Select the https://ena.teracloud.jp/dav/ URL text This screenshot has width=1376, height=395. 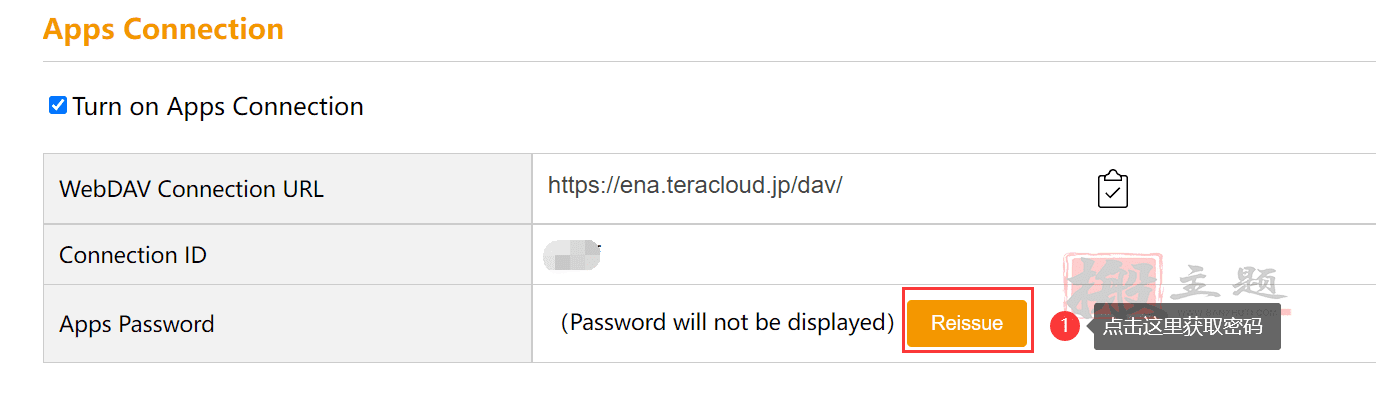pos(695,185)
